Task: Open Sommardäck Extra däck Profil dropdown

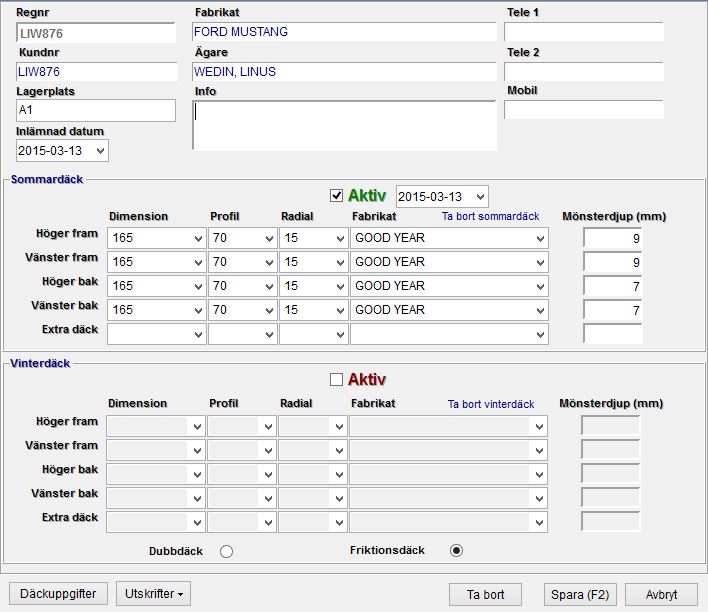Action: coord(270,335)
